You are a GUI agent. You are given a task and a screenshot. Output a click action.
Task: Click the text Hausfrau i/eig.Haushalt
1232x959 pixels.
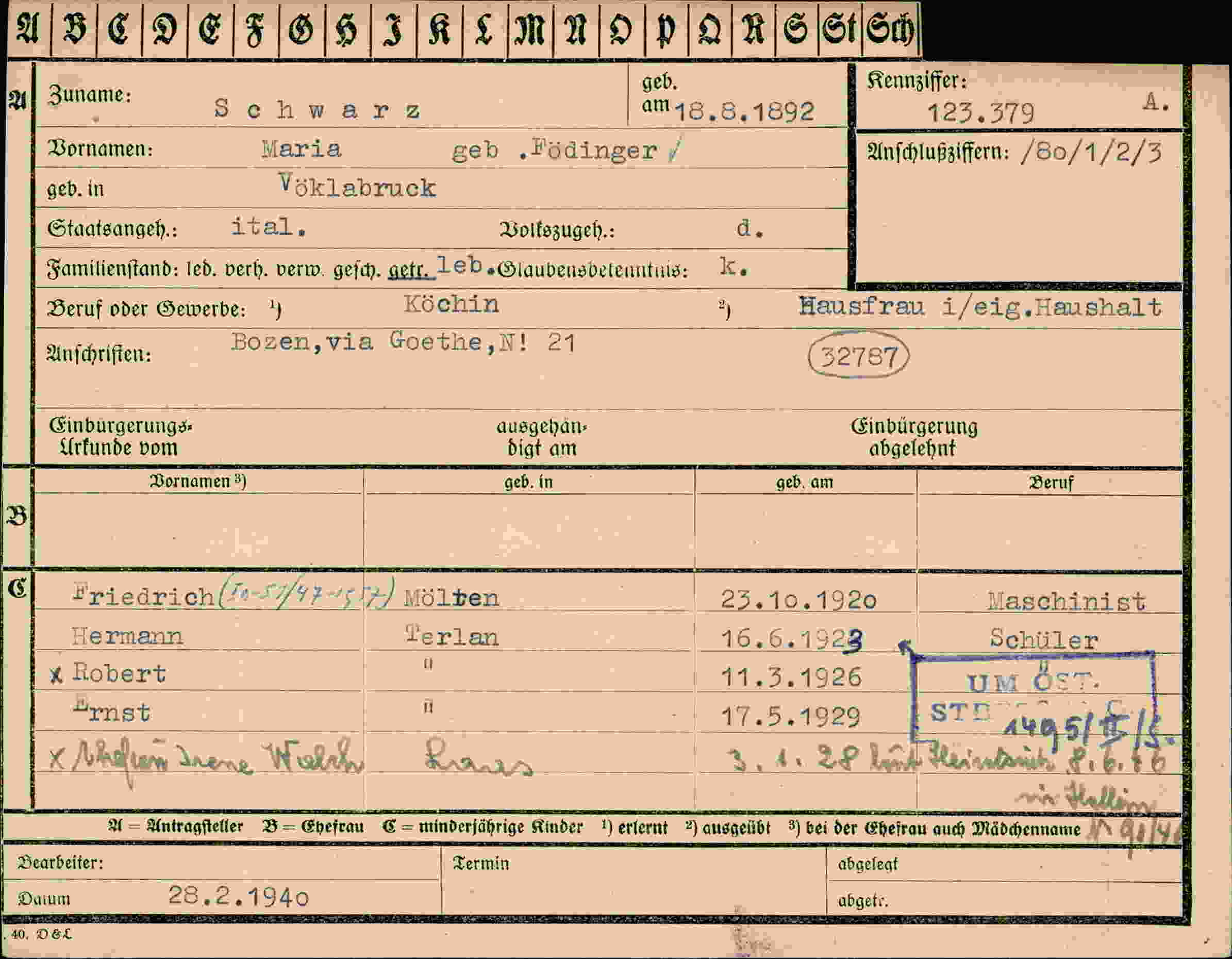[x=980, y=307]
